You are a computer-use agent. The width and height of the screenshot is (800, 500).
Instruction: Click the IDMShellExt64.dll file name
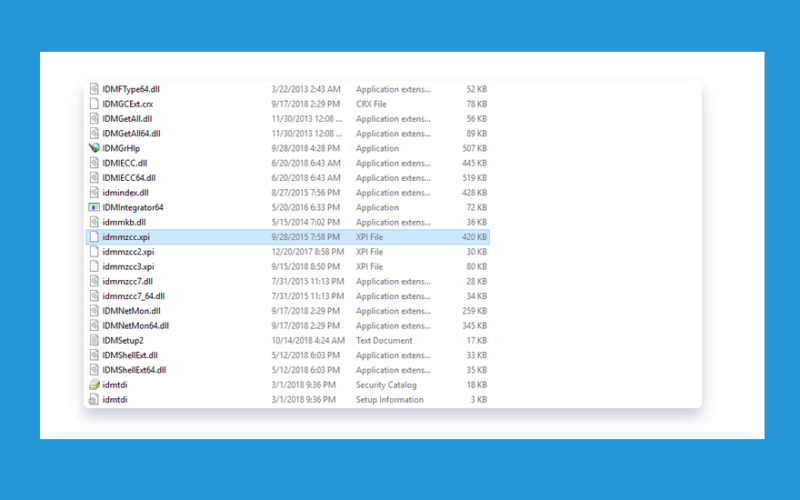(x=134, y=370)
